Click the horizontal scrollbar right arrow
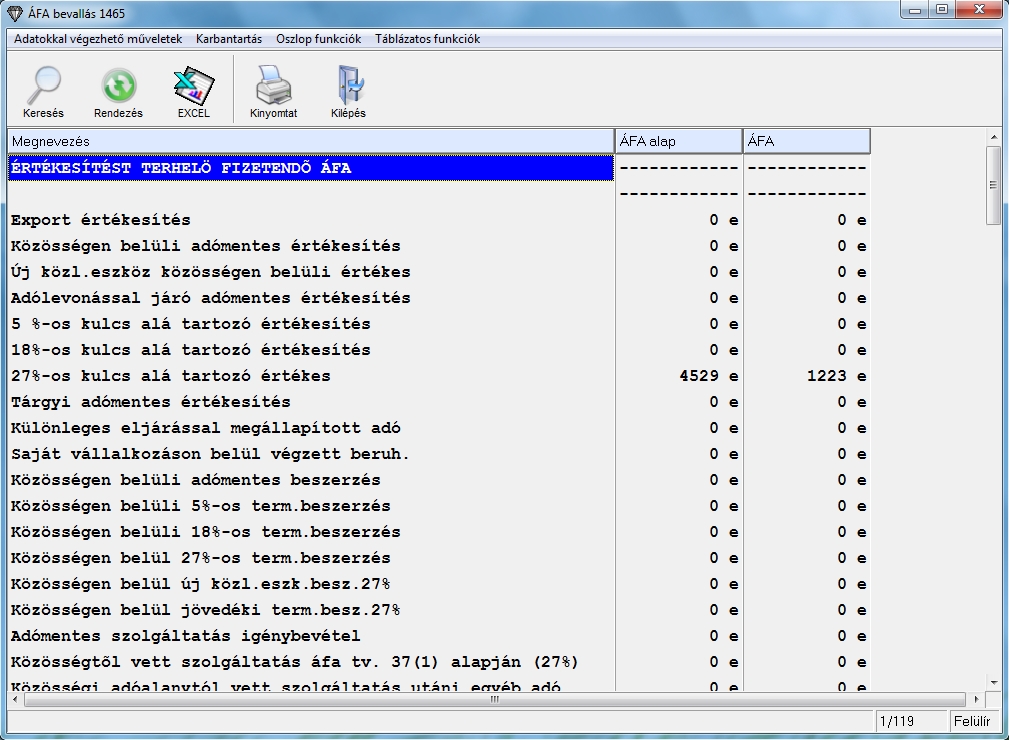Image resolution: width=1009 pixels, height=740 pixels. click(975, 700)
